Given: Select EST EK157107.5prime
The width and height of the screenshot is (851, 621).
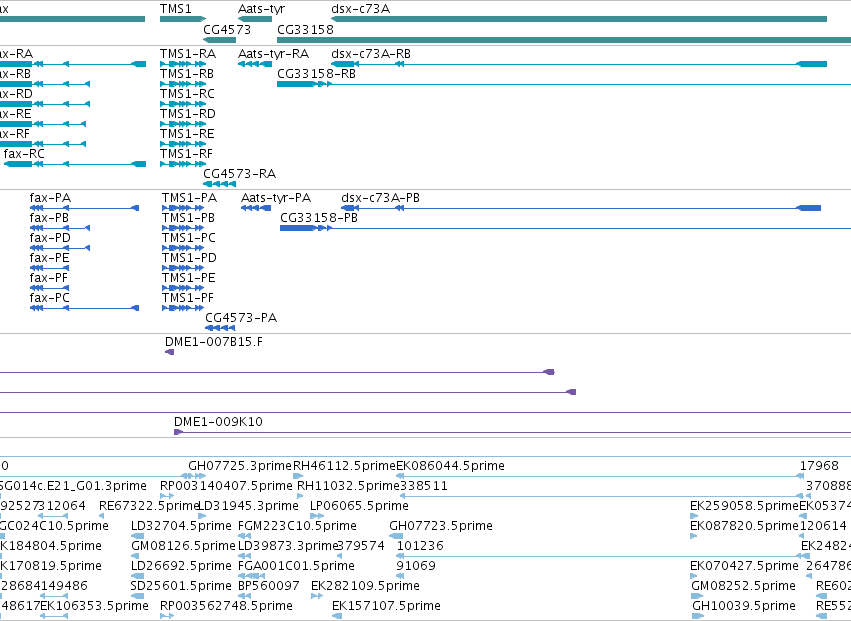Looking at the screenshot, I should [386, 606].
